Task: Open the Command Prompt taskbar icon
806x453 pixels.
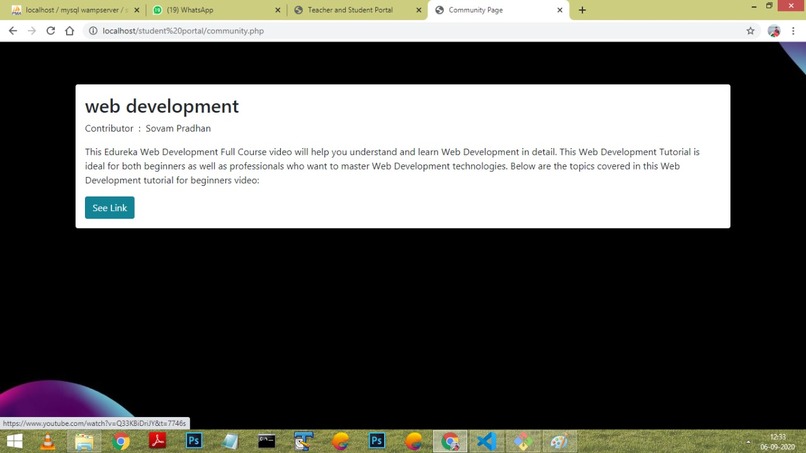Action: (x=267, y=442)
